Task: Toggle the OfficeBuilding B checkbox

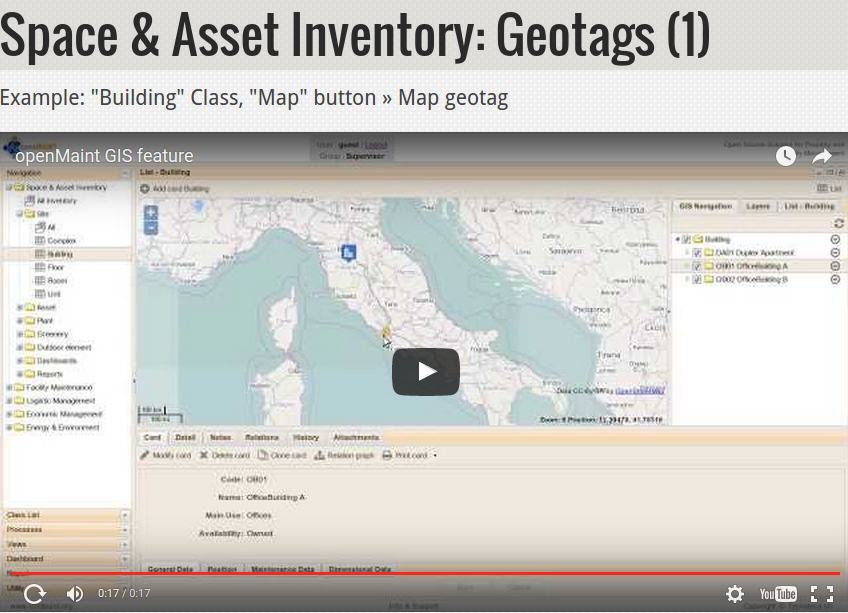Action: coord(697,280)
